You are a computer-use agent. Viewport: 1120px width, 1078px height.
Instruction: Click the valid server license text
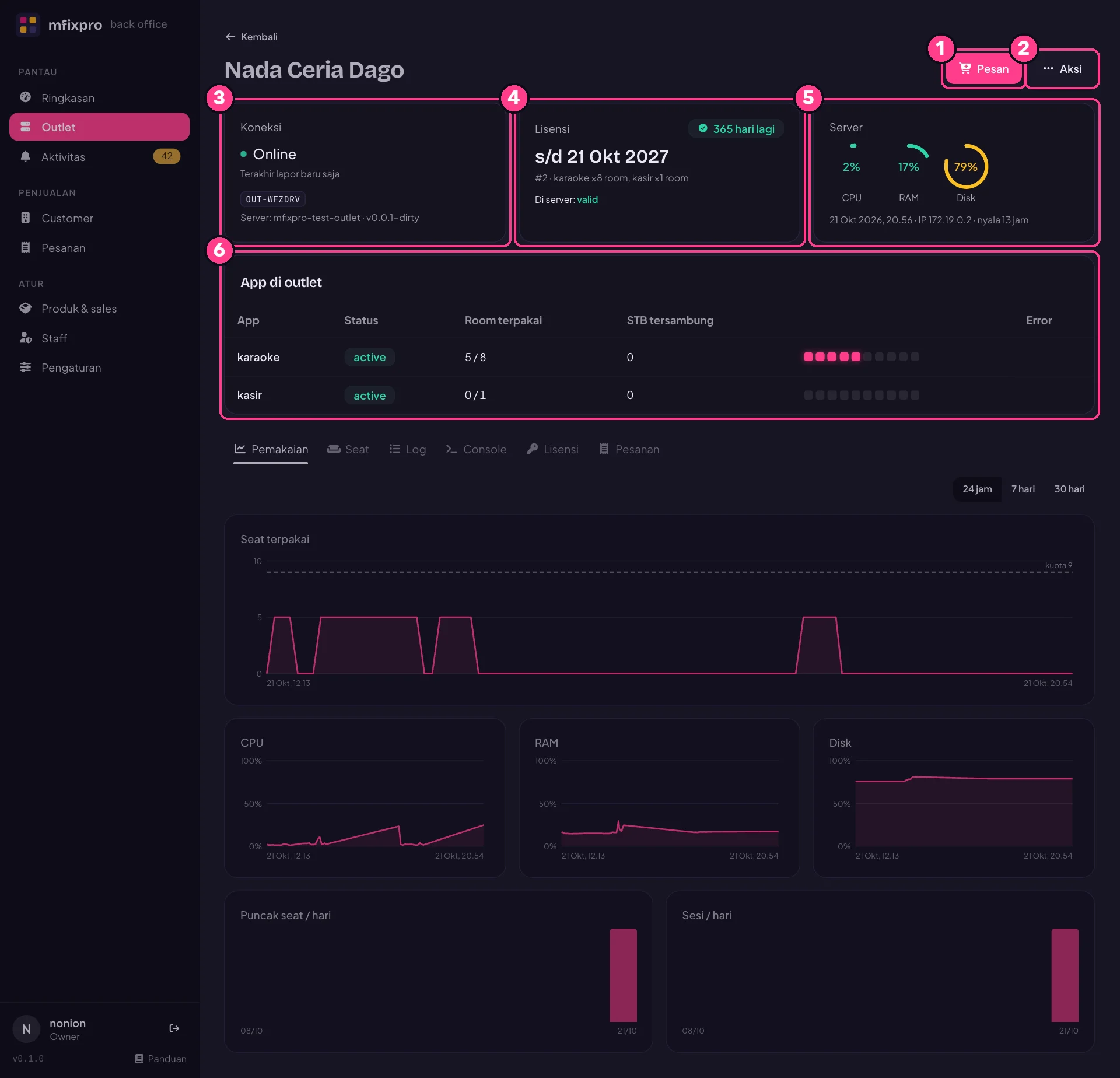coord(587,199)
